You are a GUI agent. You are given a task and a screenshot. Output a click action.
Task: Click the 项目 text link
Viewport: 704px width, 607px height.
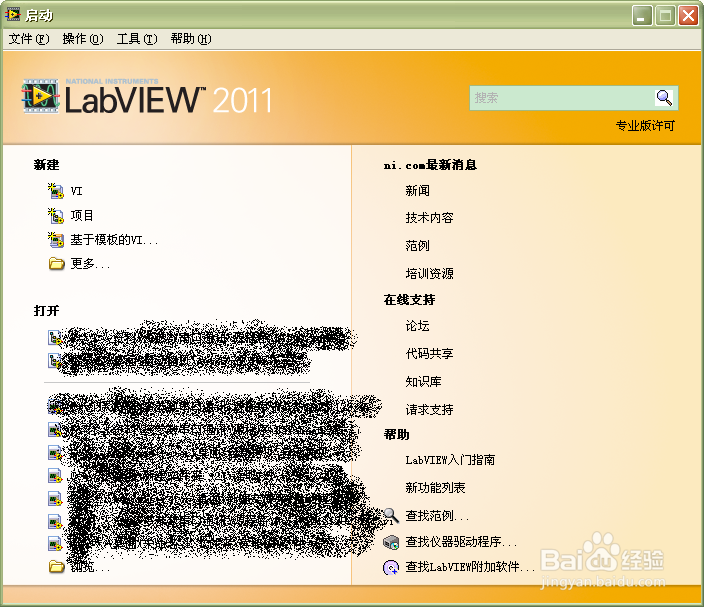pos(82,216)
